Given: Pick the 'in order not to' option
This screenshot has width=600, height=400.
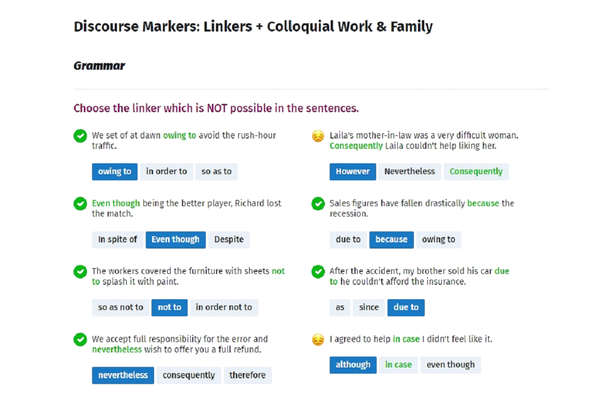Looking at the screenshot, I should coord(224,307).
